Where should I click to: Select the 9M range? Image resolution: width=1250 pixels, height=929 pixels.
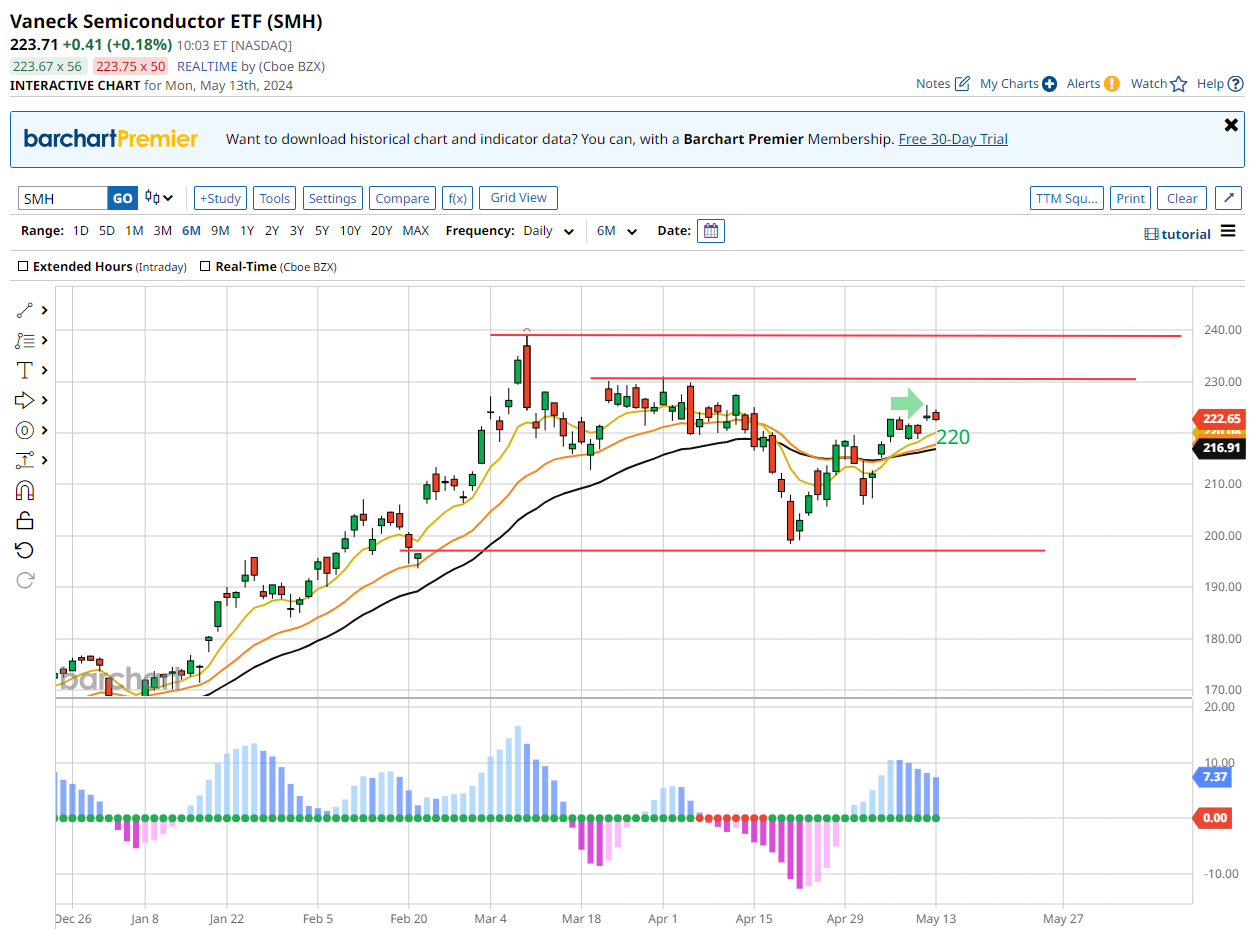pos(220,231)
